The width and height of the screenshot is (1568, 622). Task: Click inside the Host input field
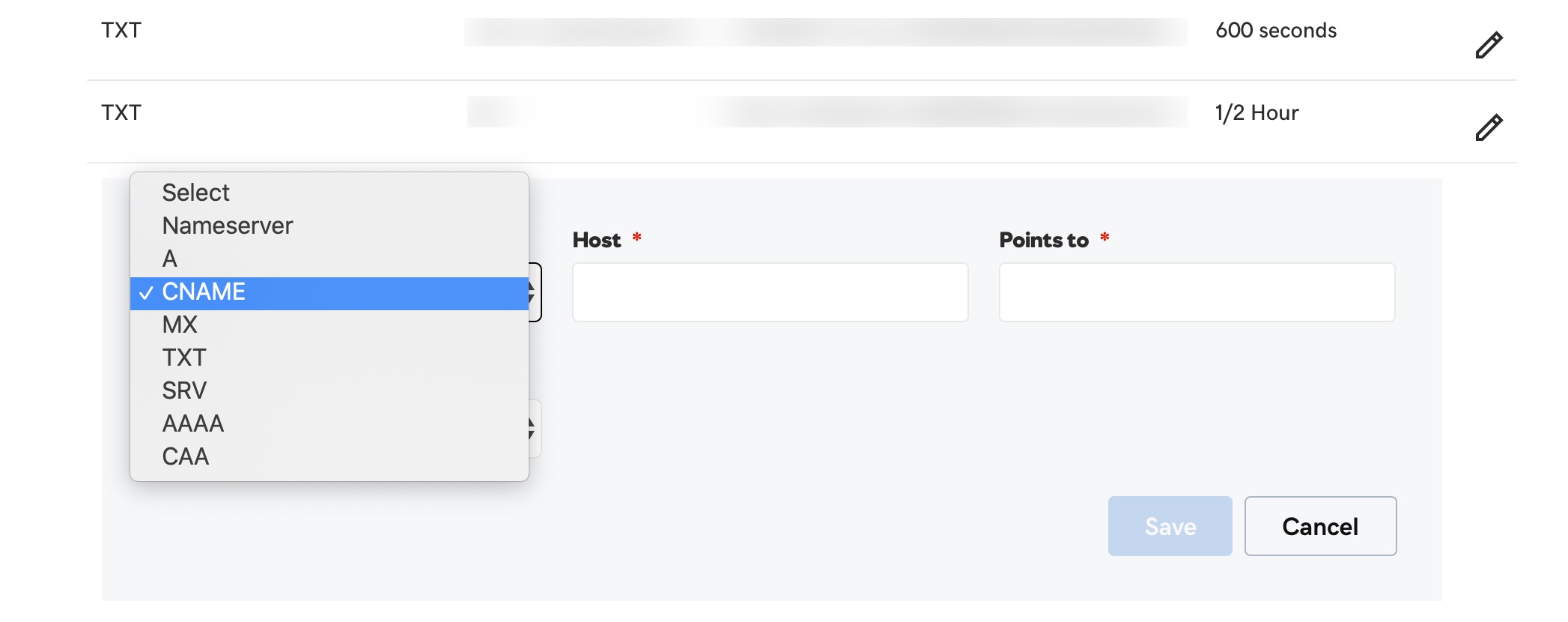pos(770,292)
